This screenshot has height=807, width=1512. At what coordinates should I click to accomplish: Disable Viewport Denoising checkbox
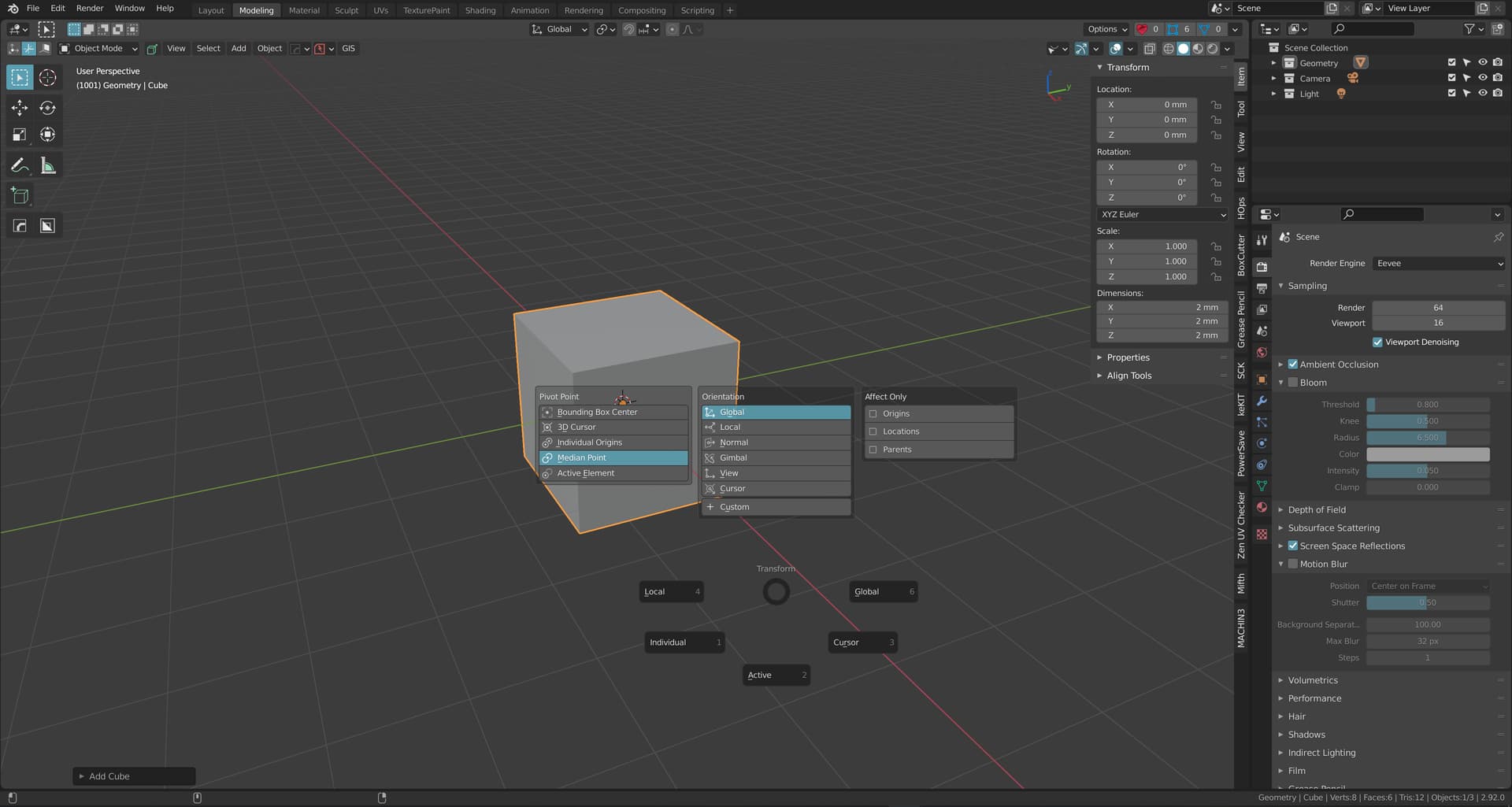click(x=1377, y=342)
